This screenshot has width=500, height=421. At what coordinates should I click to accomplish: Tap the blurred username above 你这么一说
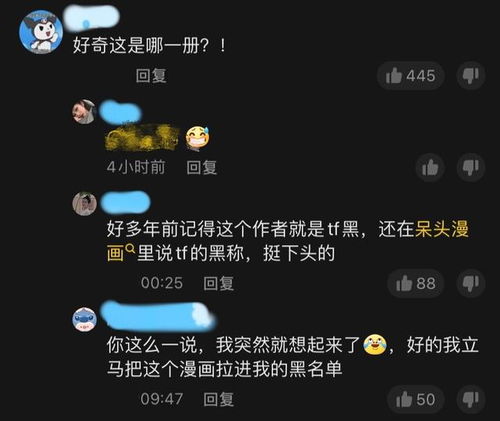[x=158, y=315]
